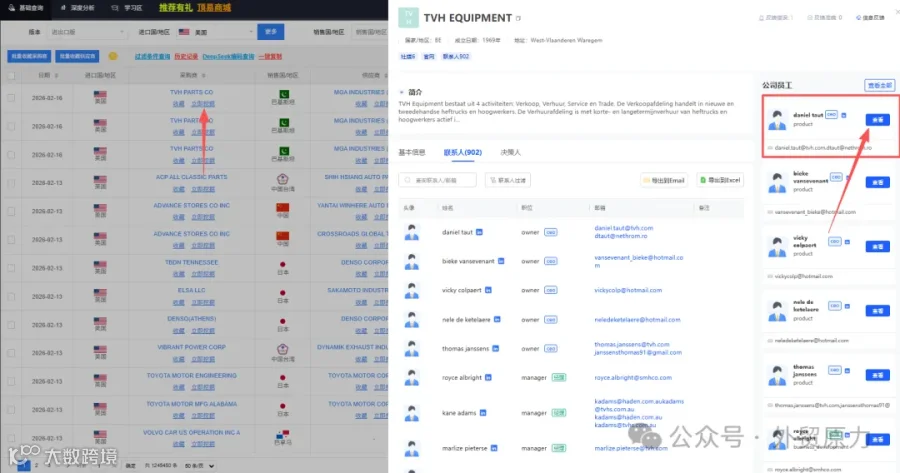Click contact filter button beside search box
The image size is (900, 473).
(508, 180)
